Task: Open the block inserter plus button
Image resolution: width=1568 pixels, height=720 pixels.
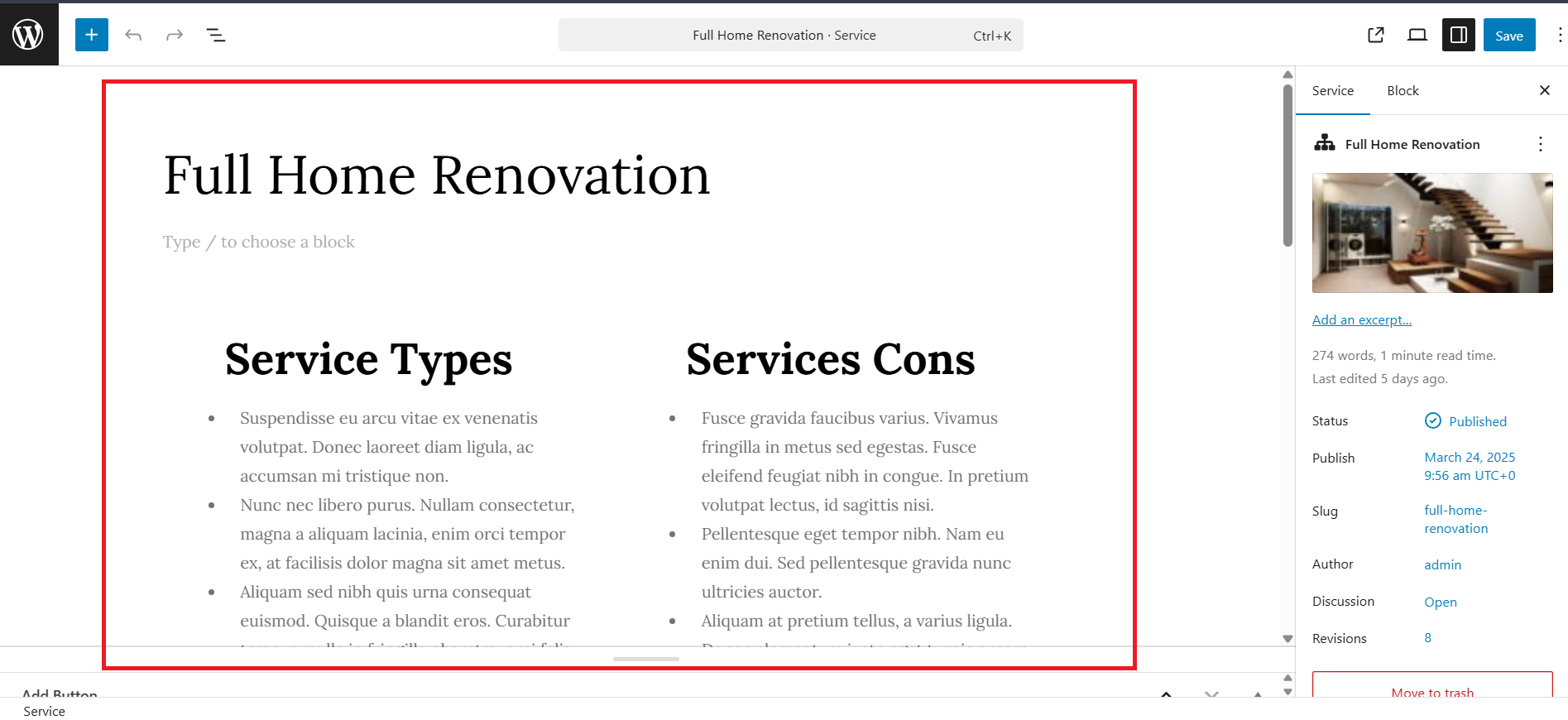Action: click(x=92, y=35)
